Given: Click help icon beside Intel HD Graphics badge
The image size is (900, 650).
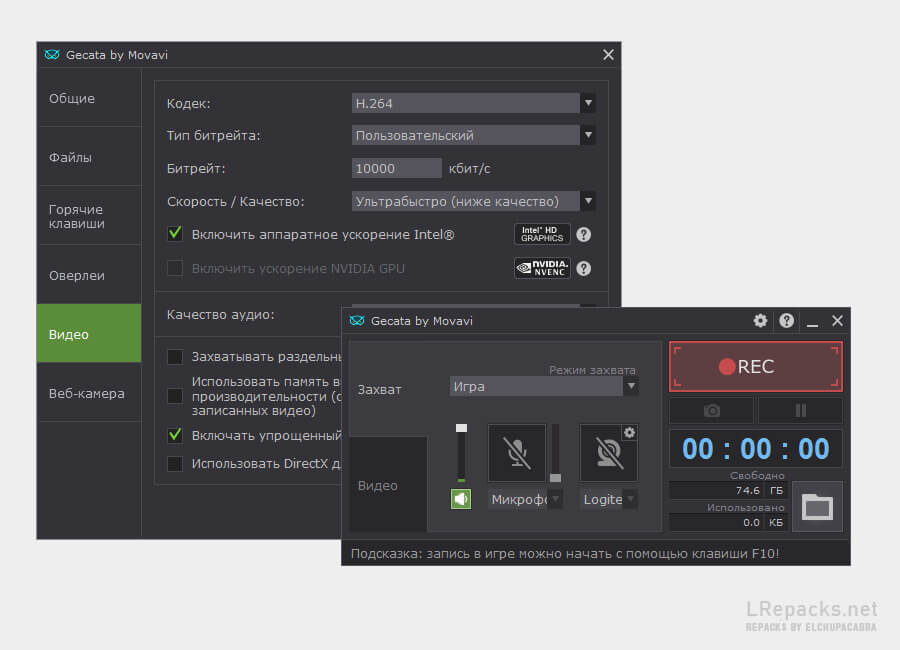Looking at the screenshot, I should click(584, 234).
